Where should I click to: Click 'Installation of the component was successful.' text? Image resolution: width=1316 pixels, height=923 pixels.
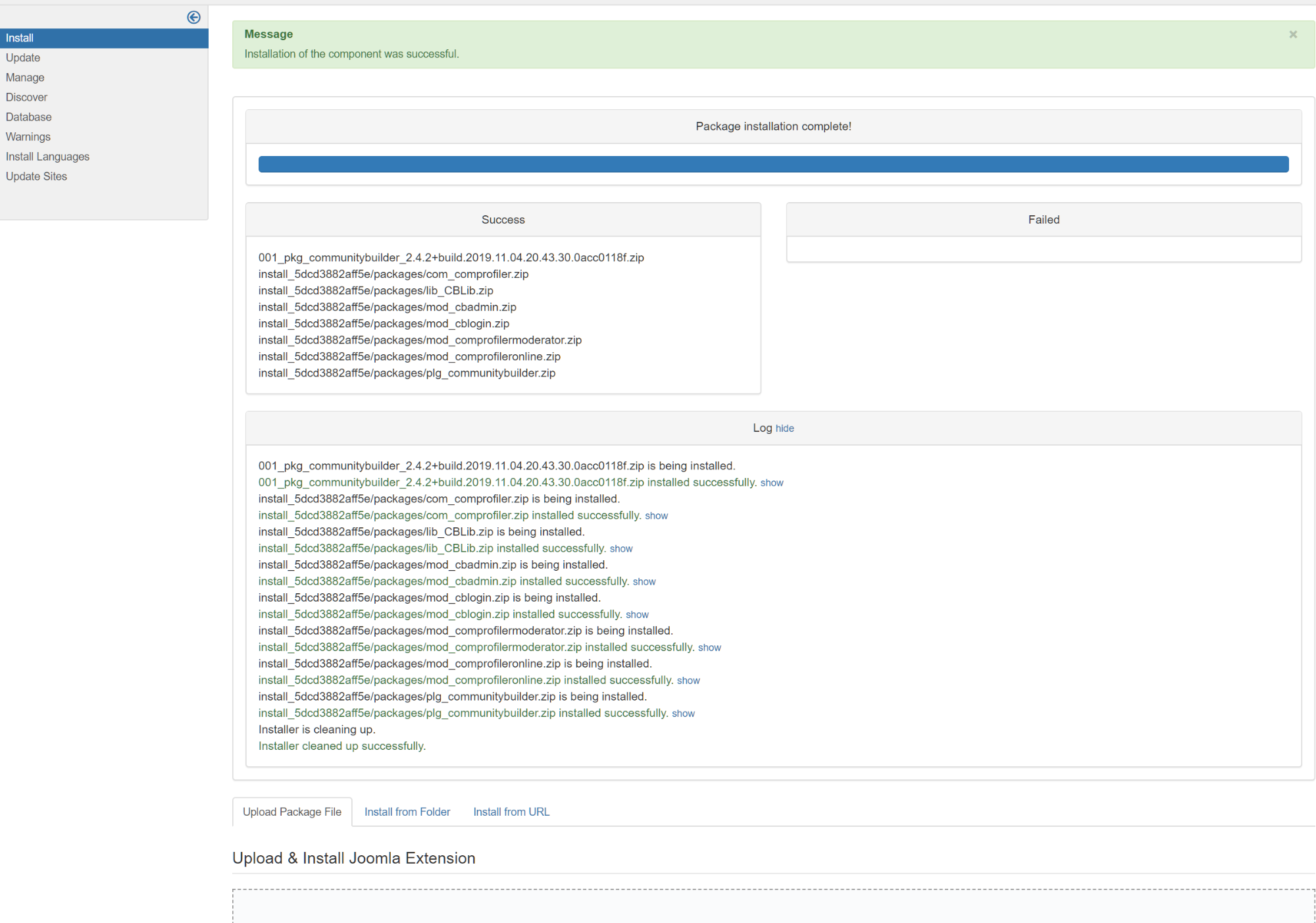(x=351, y=54)
